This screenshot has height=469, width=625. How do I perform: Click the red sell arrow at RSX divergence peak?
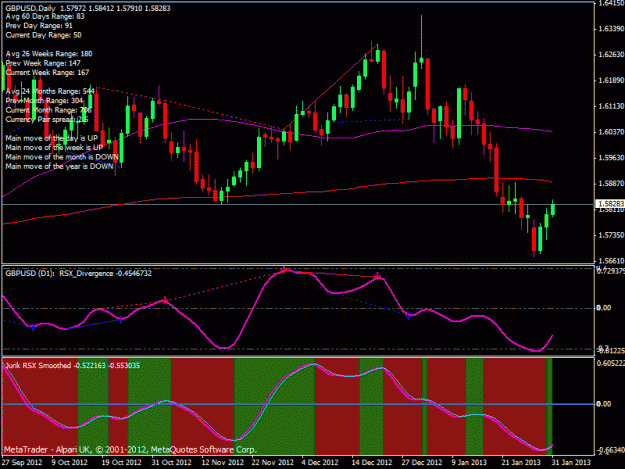pos(283,270)
